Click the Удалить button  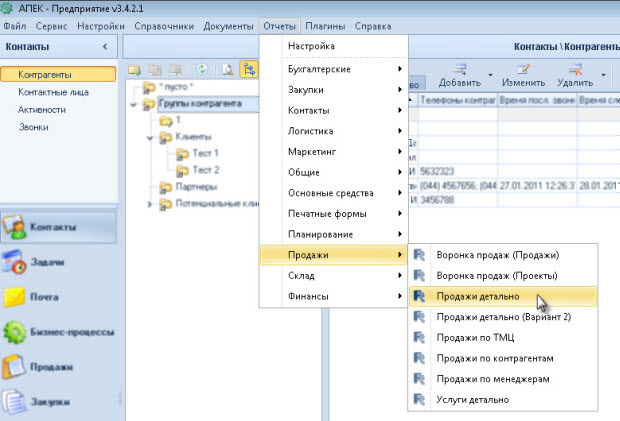574,75
